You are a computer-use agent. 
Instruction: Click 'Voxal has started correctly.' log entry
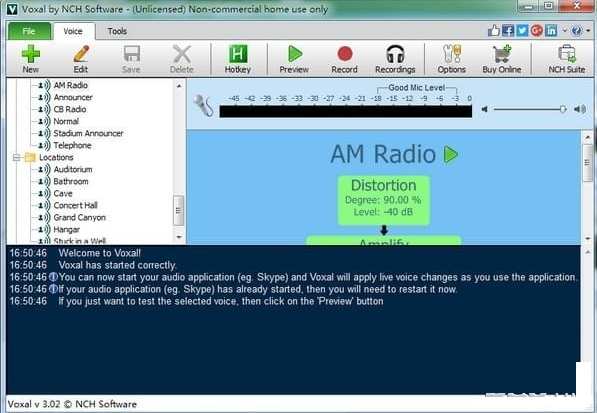tap(118, 265)
